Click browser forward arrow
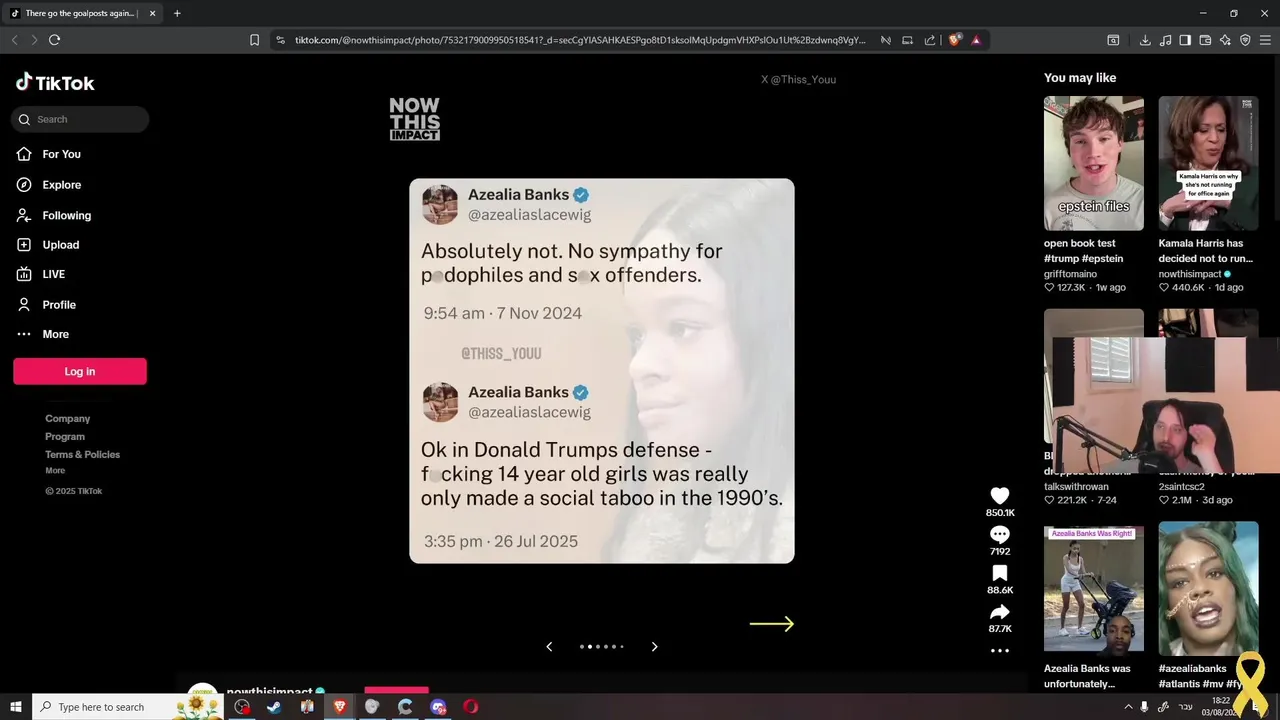This screenshot has height=720, width=1280. click(34, 40)
